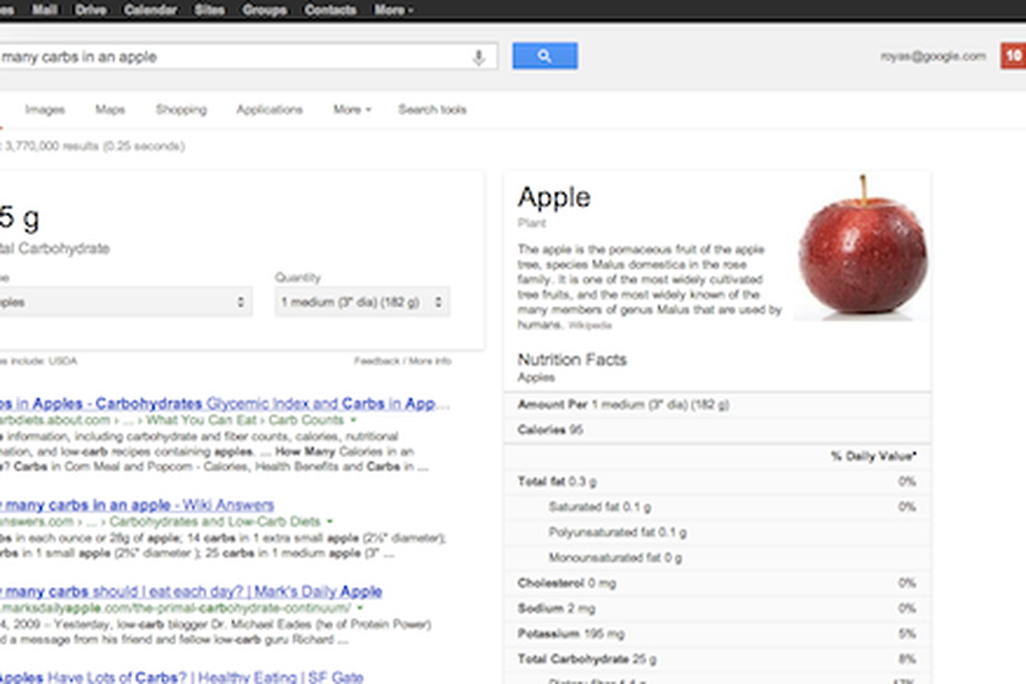
Task: Open the food type dropdown showing apples
Action: (x=124, y=302)
